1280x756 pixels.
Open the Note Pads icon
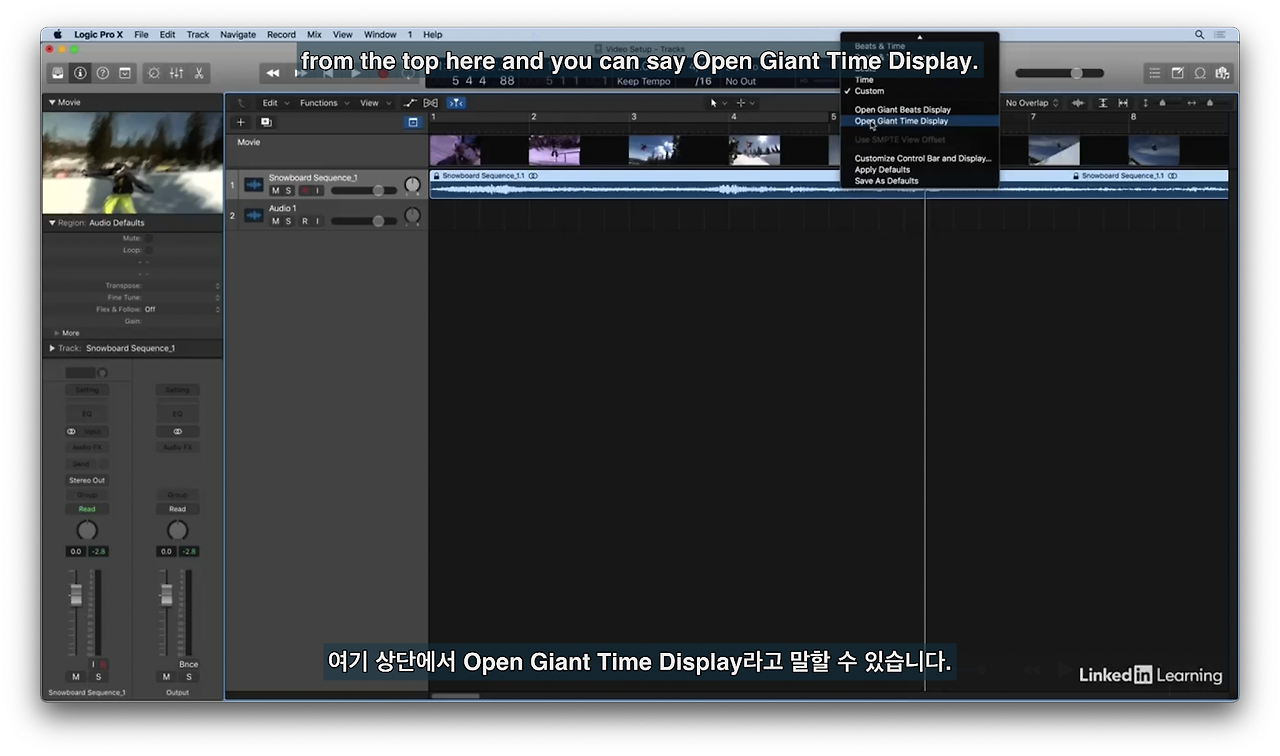1177,73
